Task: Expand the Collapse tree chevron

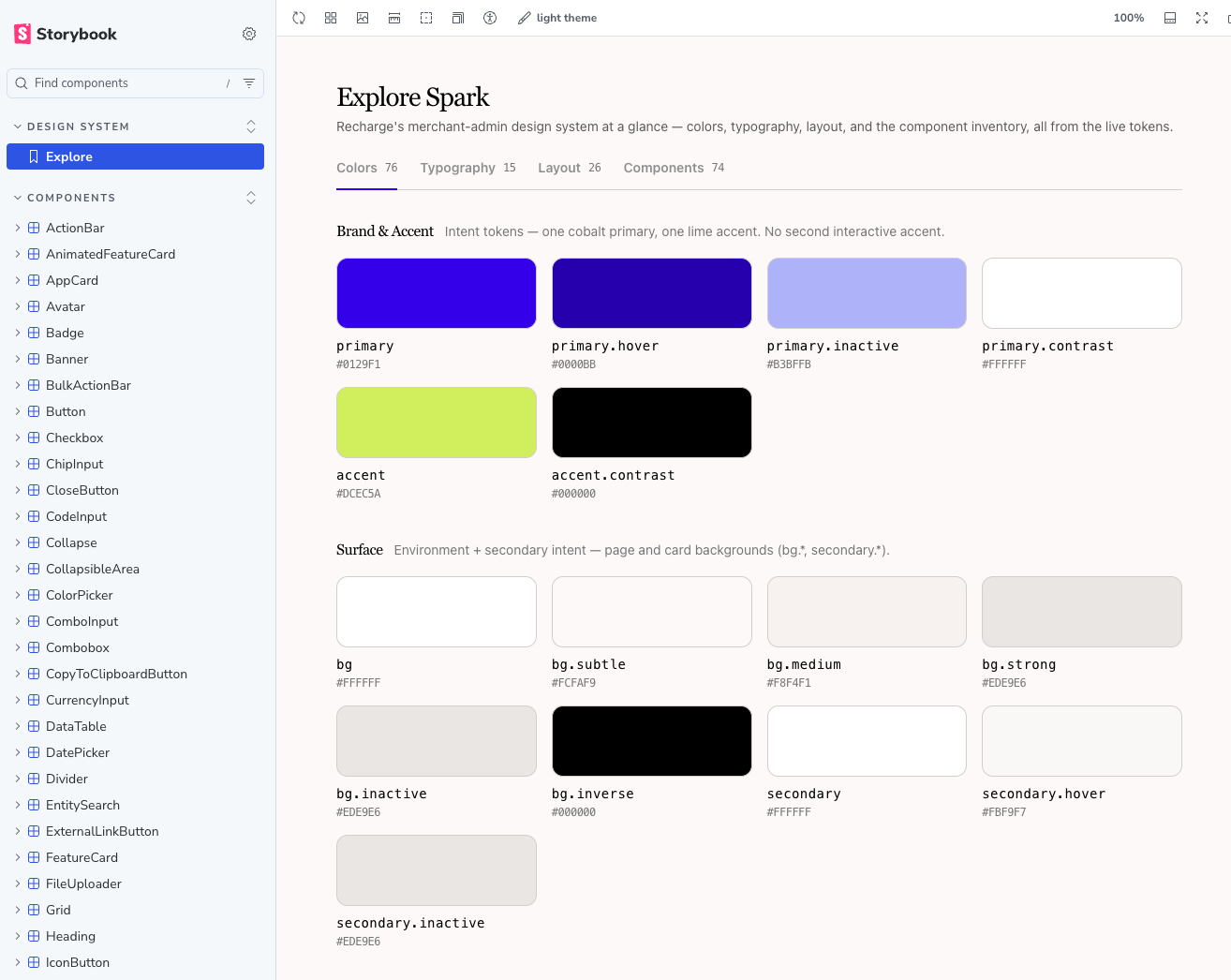Action: 17,542
